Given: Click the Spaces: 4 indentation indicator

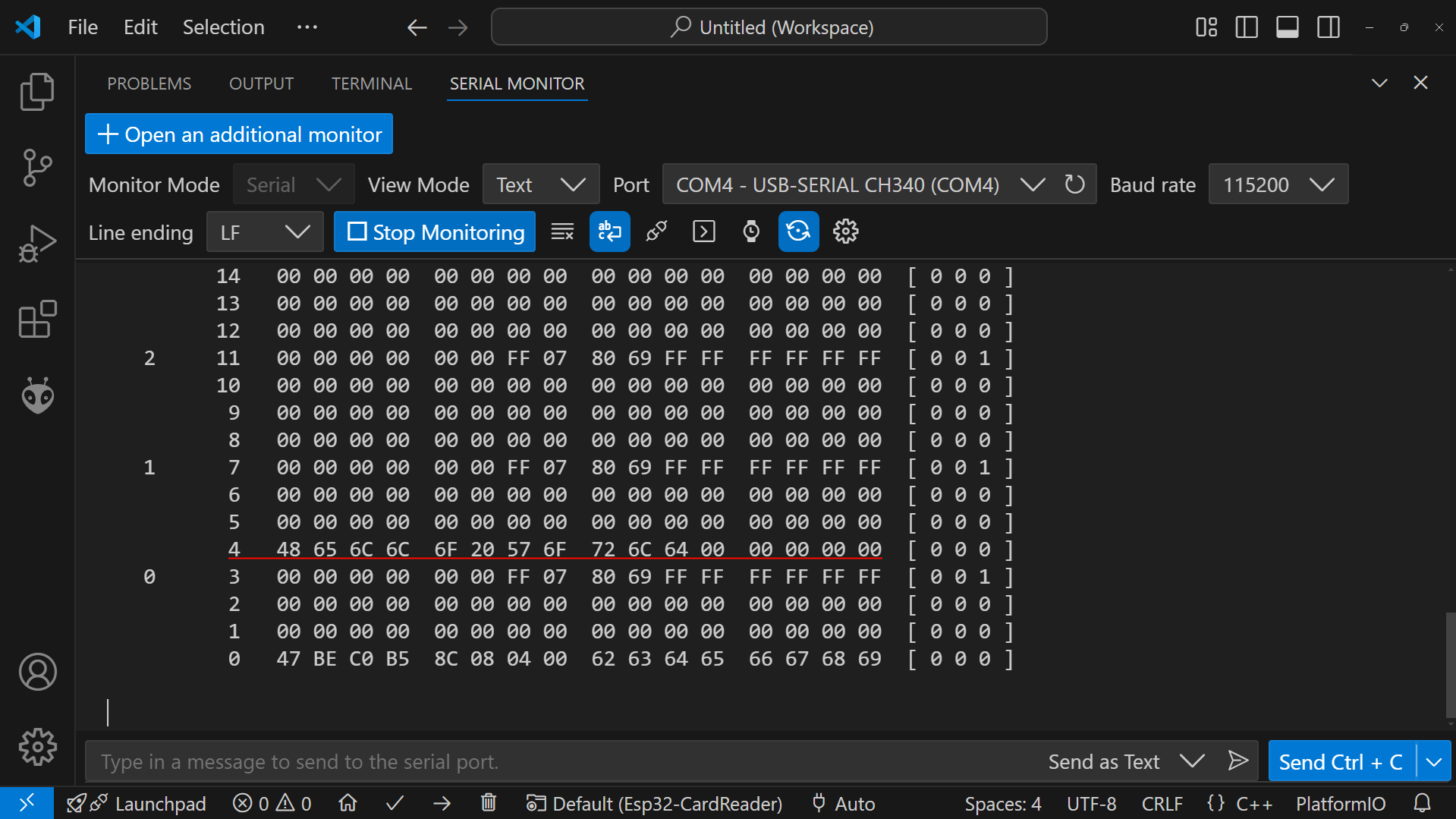Looking at the screenshot, I should pyautogui.click(x=1003, y=803).
